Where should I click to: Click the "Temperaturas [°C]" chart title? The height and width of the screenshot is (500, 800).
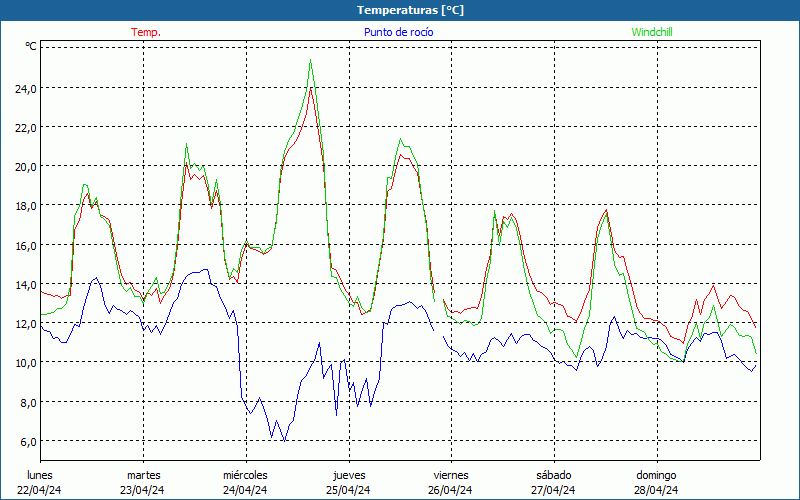pyautogui.click(x=410, y=10)
